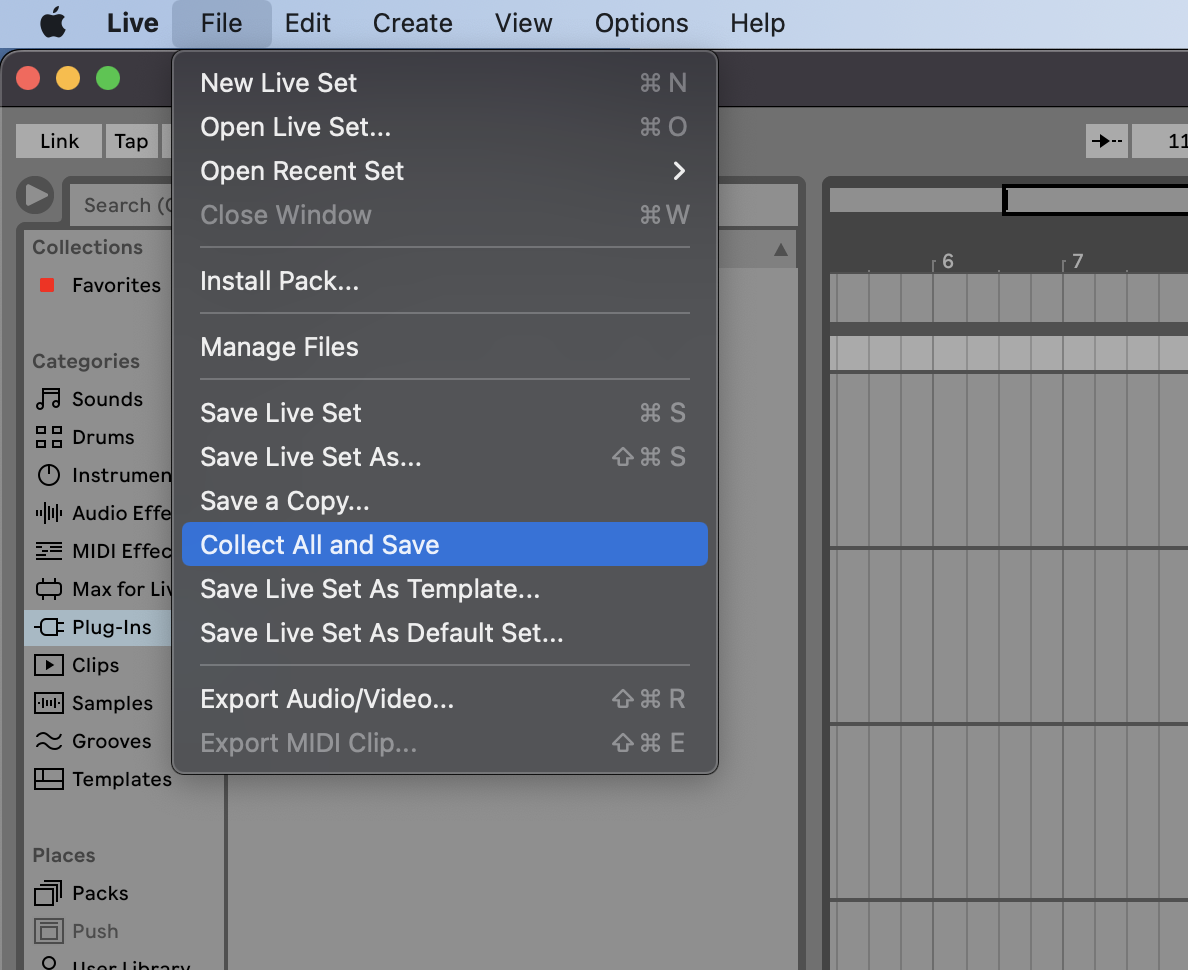Click the Audio Effects waveform icon
Image resolution: width=1188 pixels, height=970 pixels.
pyautogui.click(x=48, y=513)
